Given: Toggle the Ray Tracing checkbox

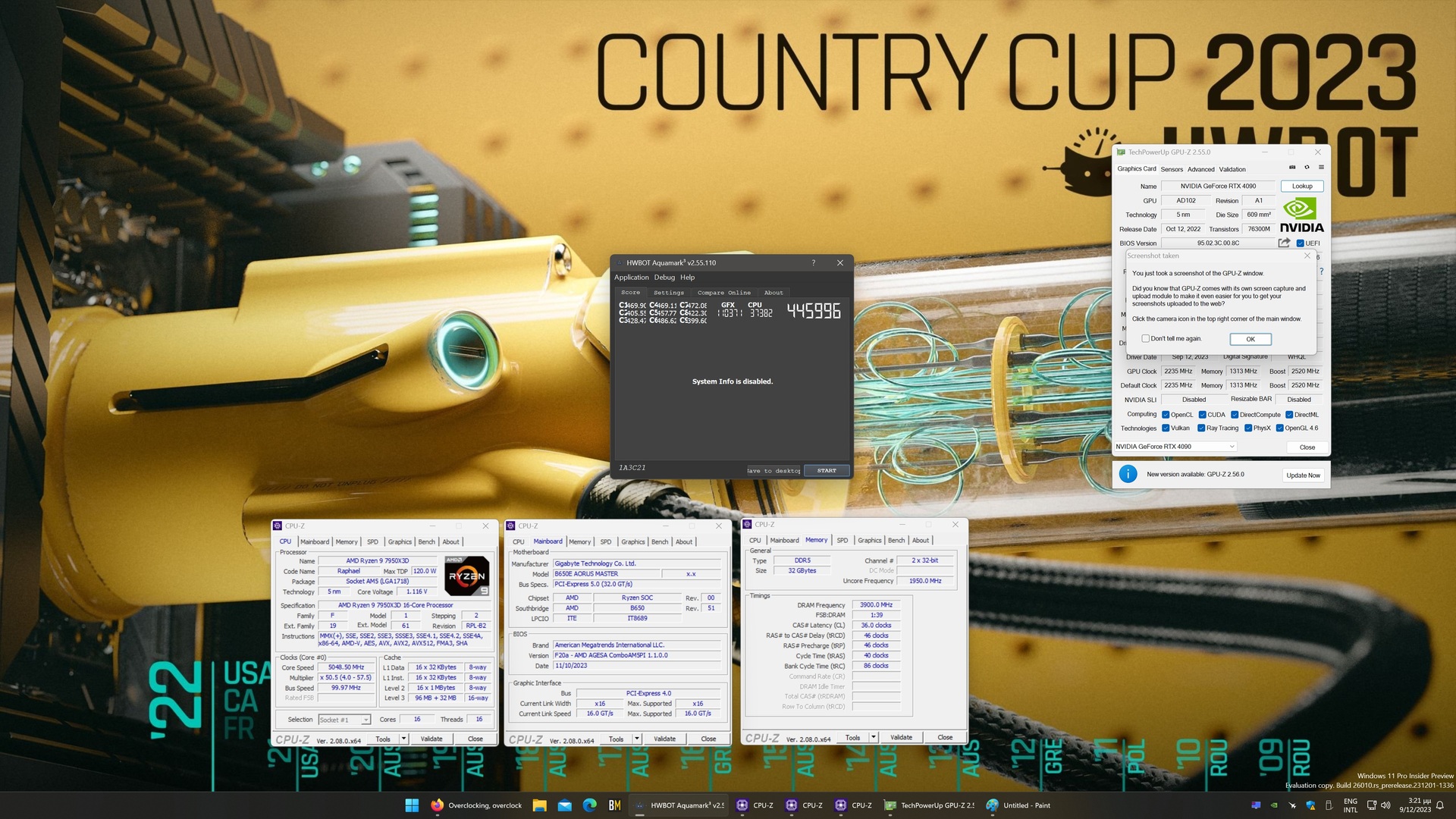Looking at the screenshot, I should click(x=1201, y=428).
